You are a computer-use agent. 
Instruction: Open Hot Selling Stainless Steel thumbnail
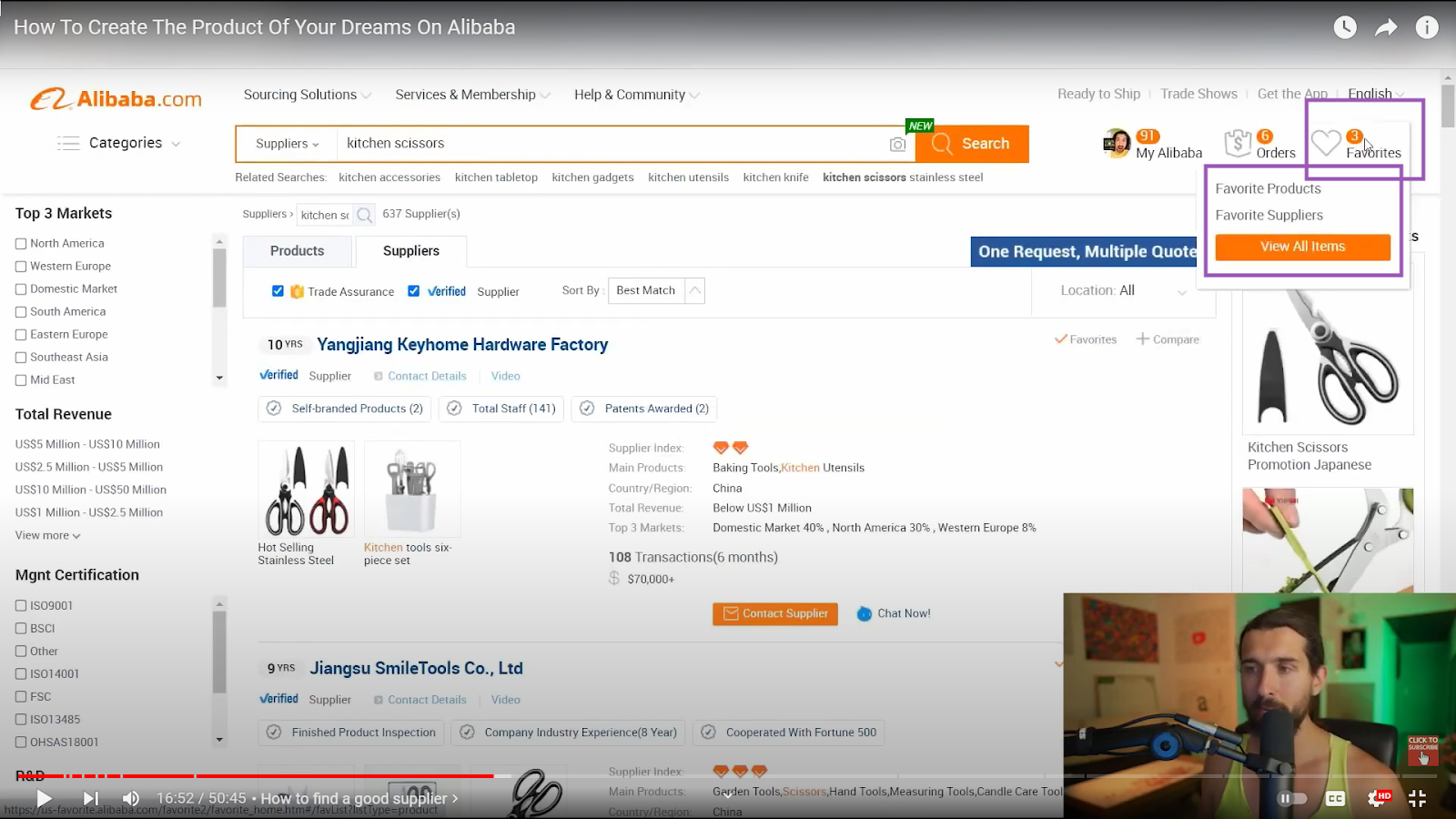coord(306,490)
